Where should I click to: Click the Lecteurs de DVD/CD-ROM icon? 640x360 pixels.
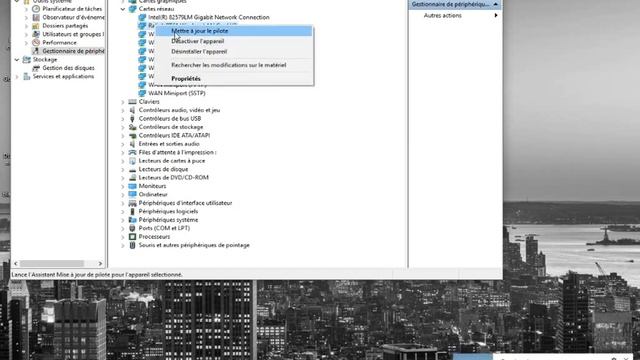click(x=132, y=178)
